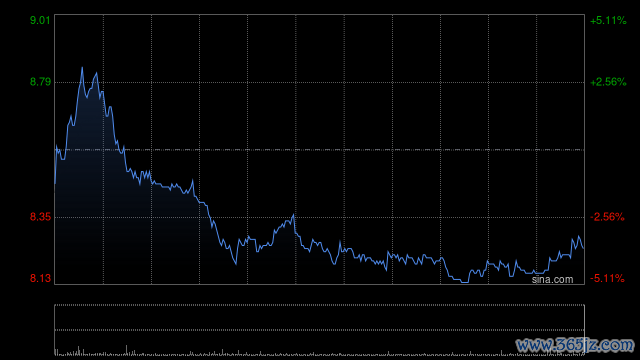The width and height of the screenshot is (640, 360).
Task: Click the 8.35 price axis label
Action: [40, 217]
